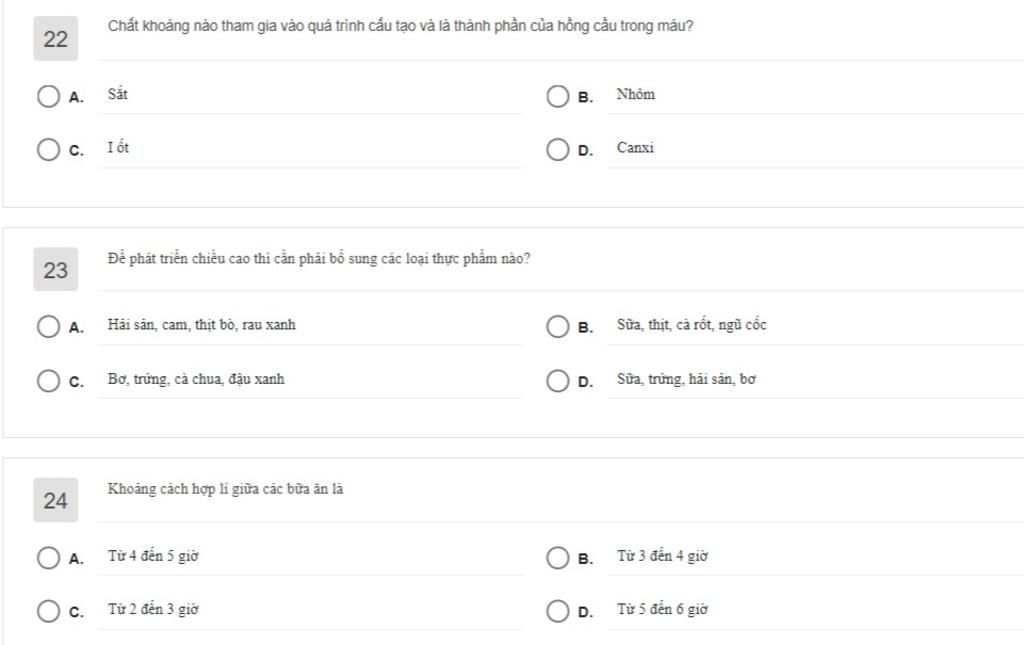1024x645 pixels.
Task: Pick 'Sữa, thịt, cà rốt, ngũ cốc' option
Action: click(x=557, y=326)
